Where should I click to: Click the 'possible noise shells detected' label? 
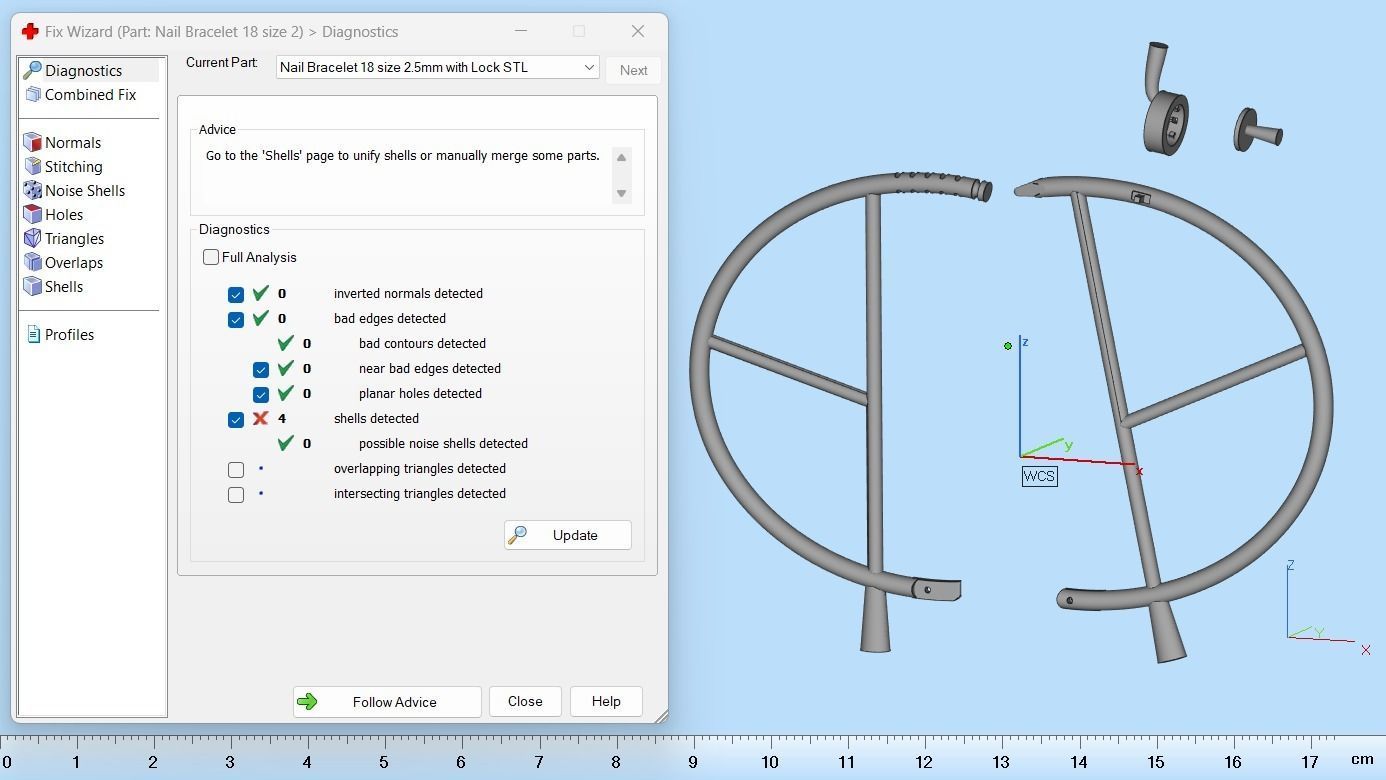click(x=443, y=443)
